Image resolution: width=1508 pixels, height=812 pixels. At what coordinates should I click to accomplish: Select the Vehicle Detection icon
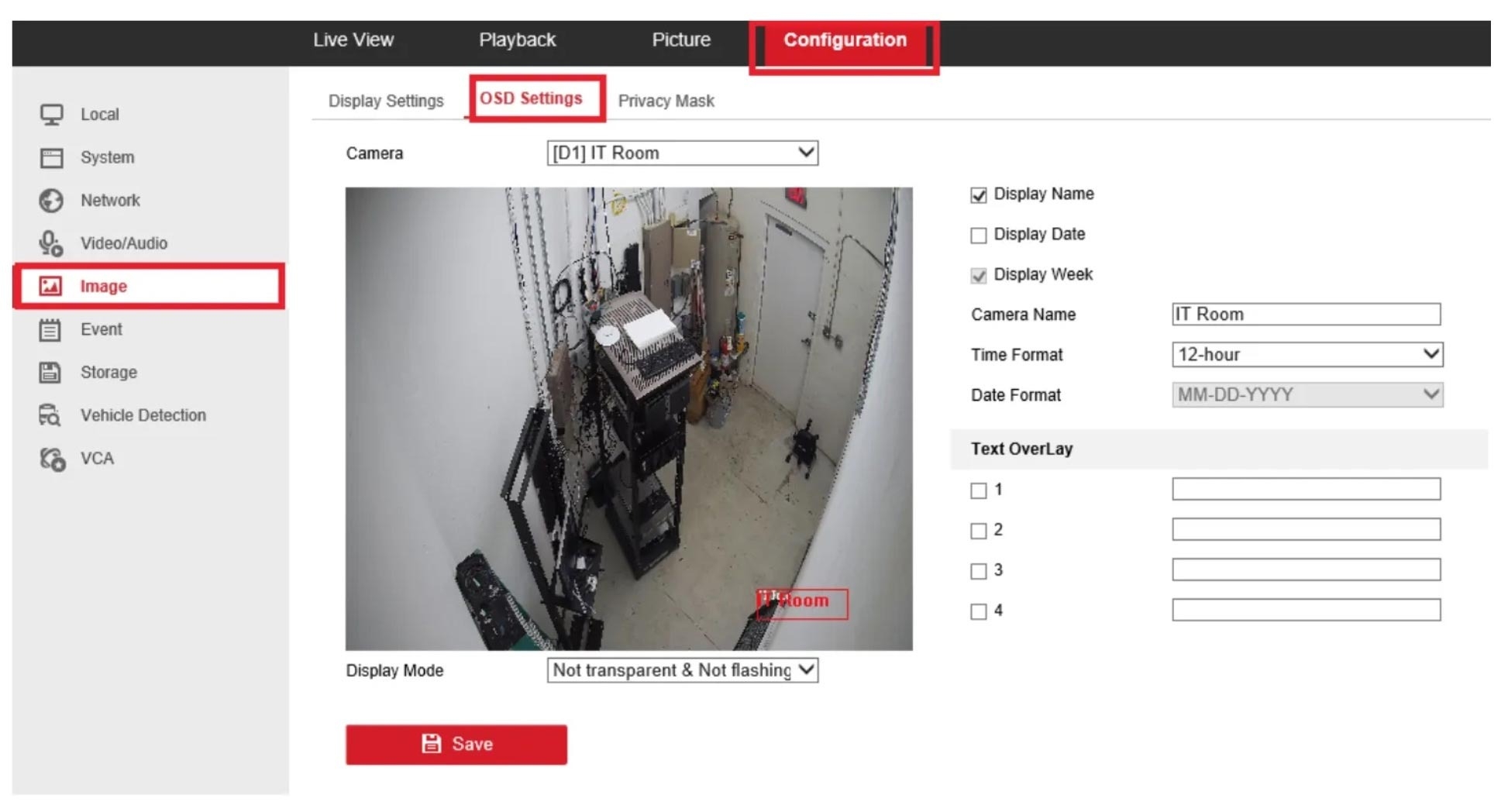50,415
